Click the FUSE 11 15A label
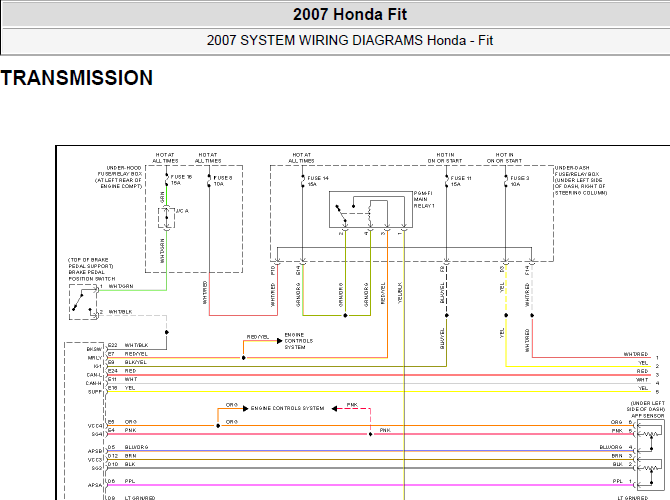This screenshot has height=500, width=670. 461,181
